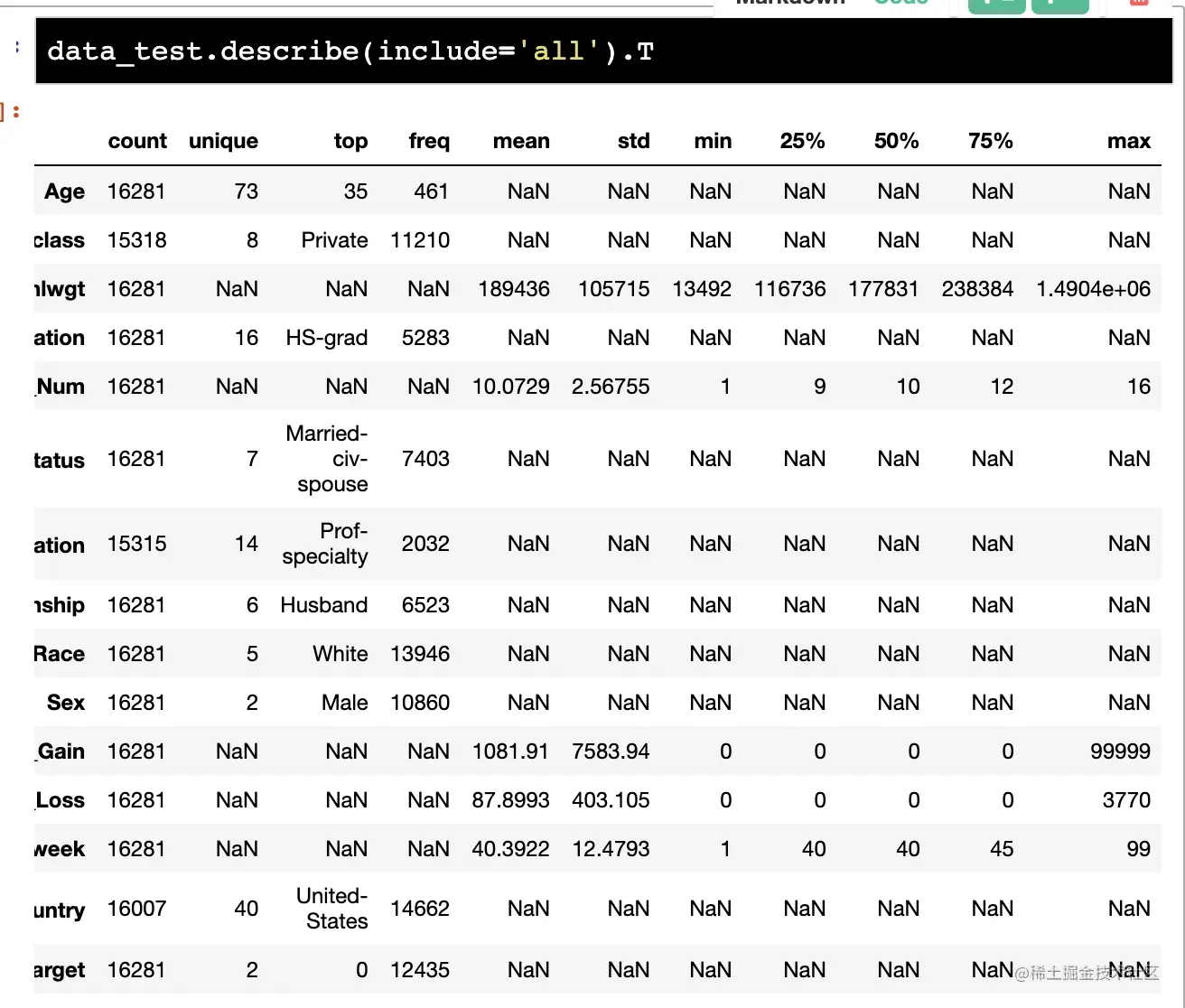Click the freq value 12435
Image resolution: width=1185 pixels, height=1008 pixels.
420,970
